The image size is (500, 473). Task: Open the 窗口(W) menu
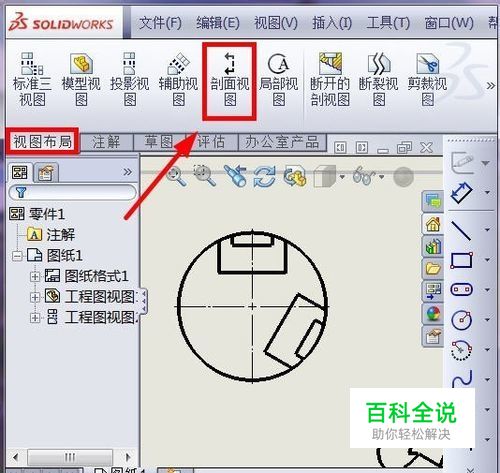(449, 23)
